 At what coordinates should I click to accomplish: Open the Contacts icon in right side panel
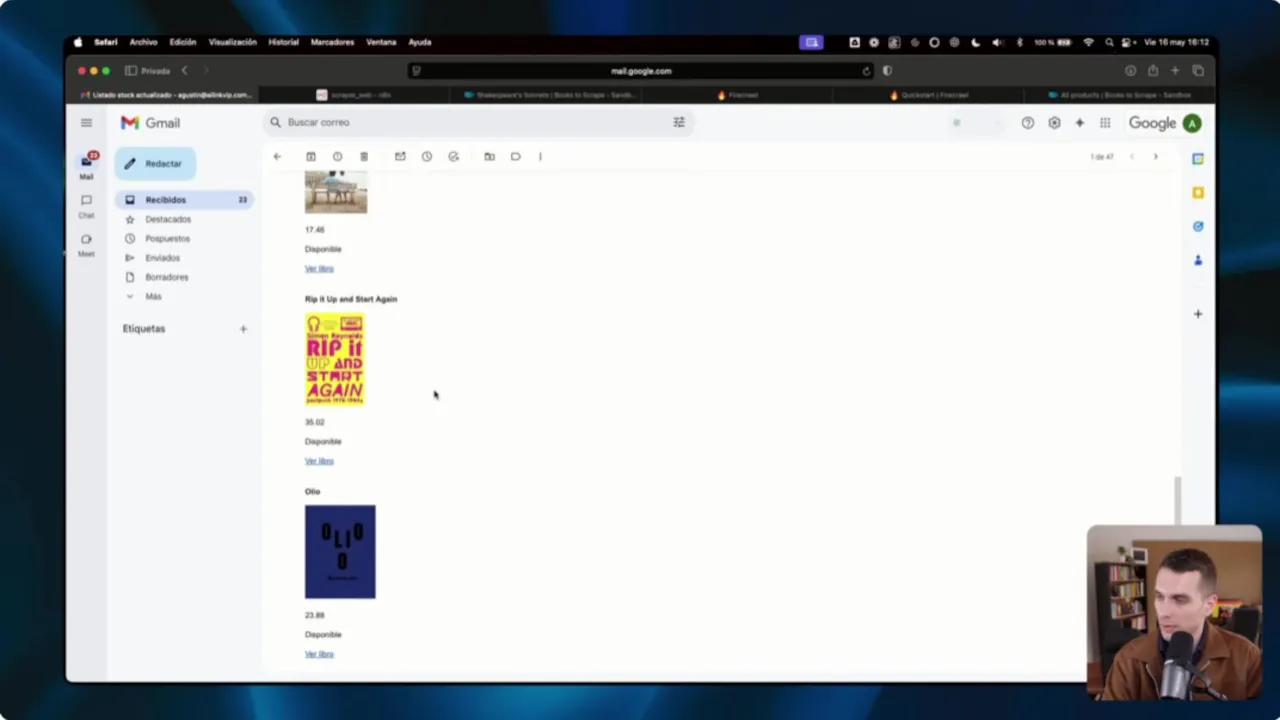1198,260
